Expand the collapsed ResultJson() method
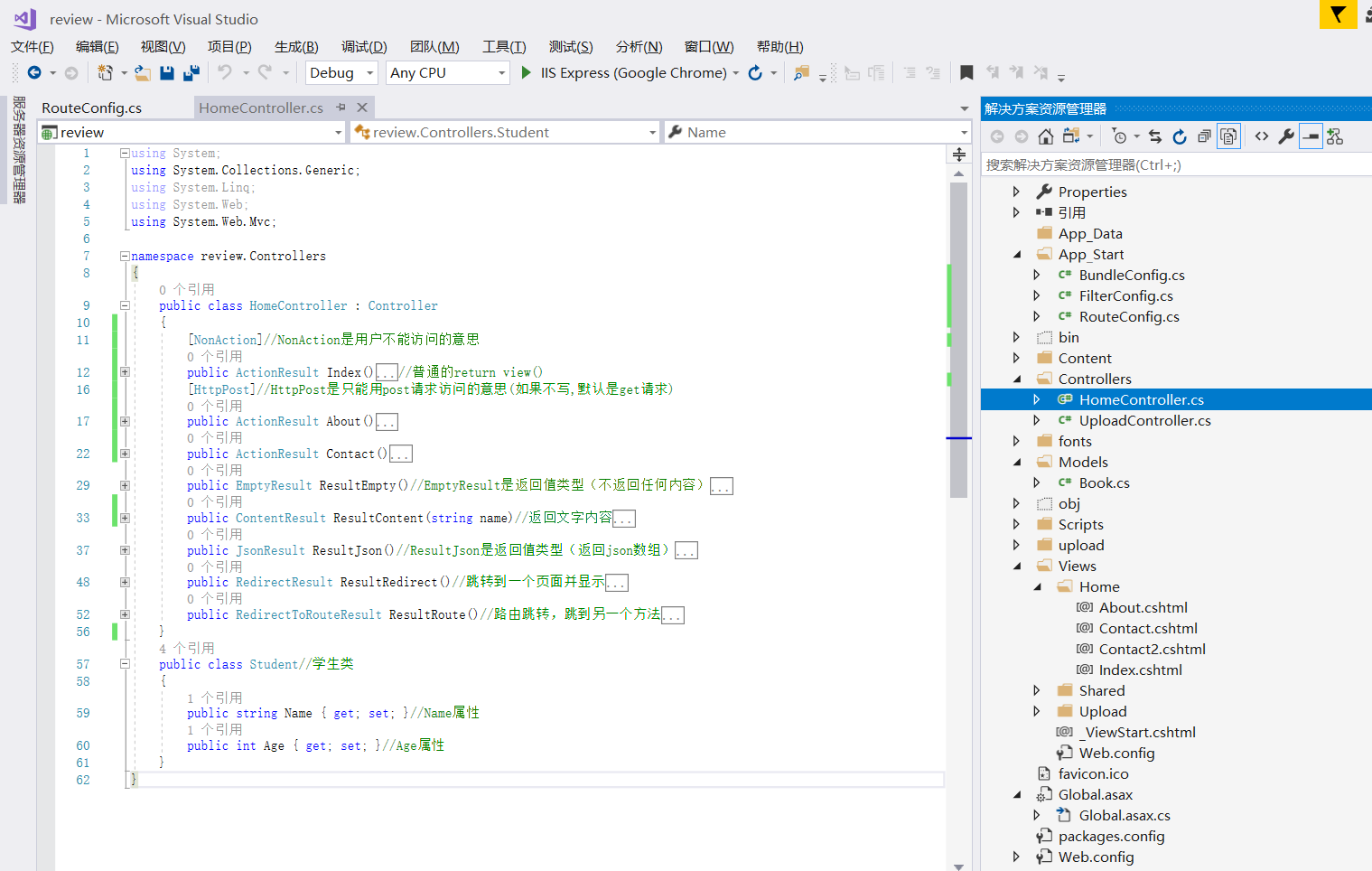 click(125, 549)
